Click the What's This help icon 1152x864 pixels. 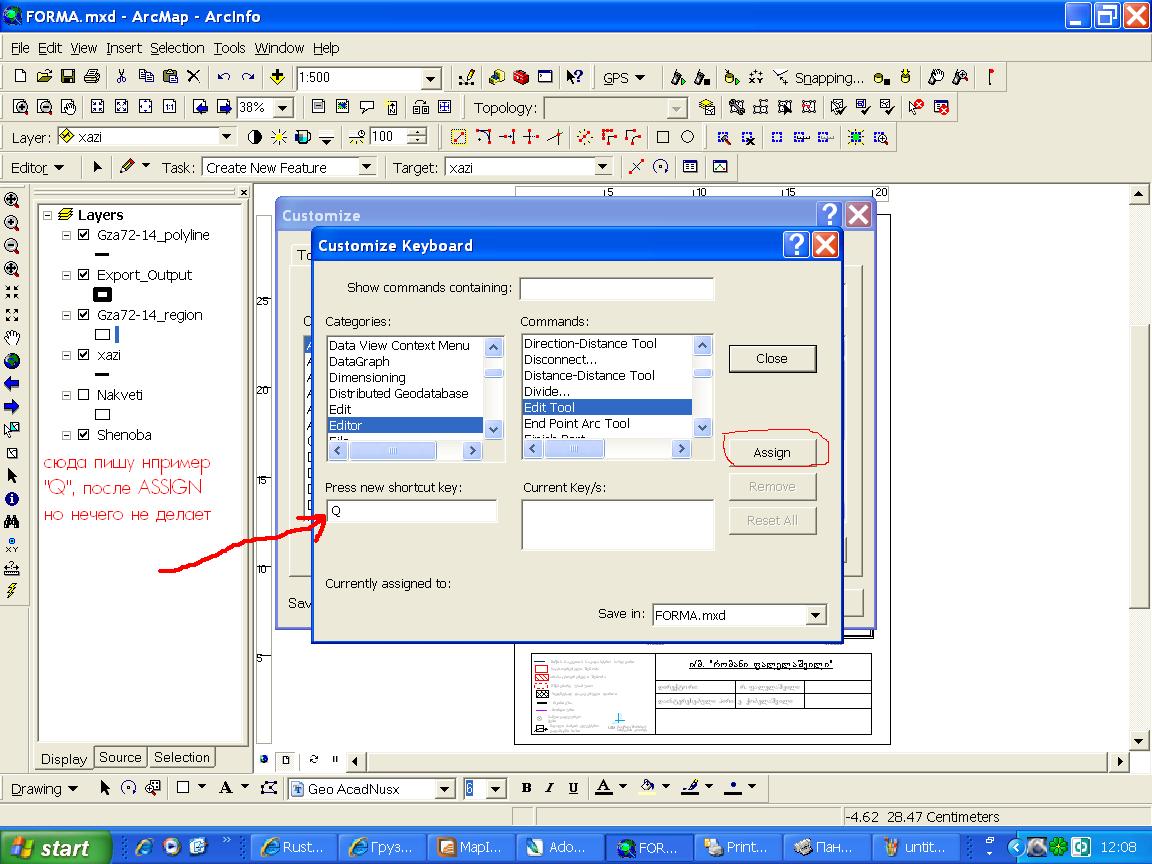coord(575,77)
